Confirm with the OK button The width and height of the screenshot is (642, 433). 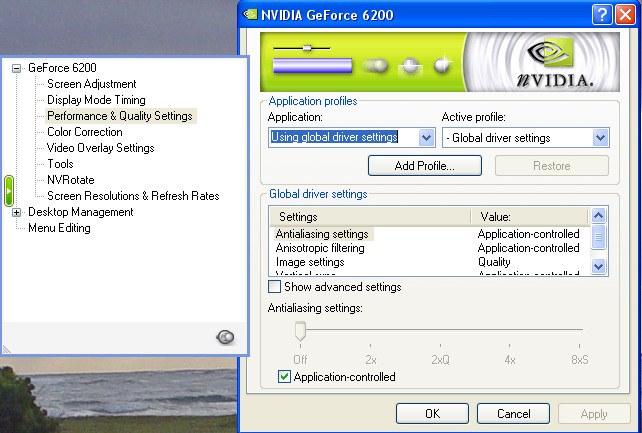click(432, 413)
